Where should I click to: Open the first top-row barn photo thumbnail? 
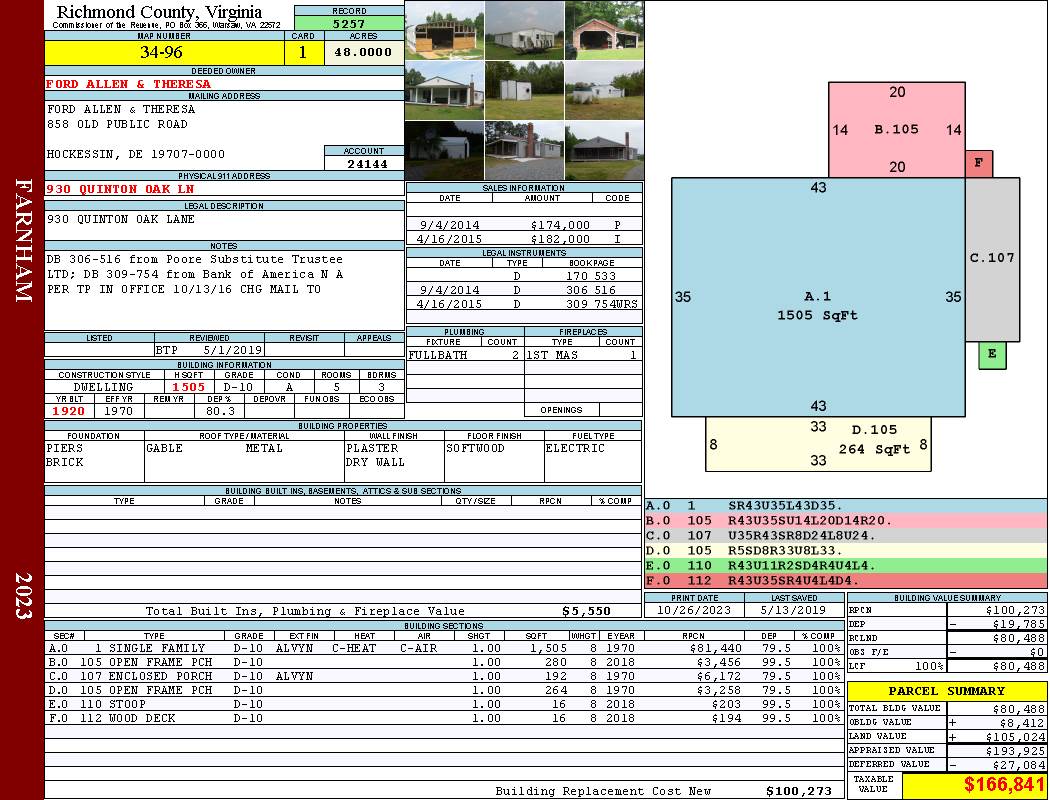tap(445, 30)
